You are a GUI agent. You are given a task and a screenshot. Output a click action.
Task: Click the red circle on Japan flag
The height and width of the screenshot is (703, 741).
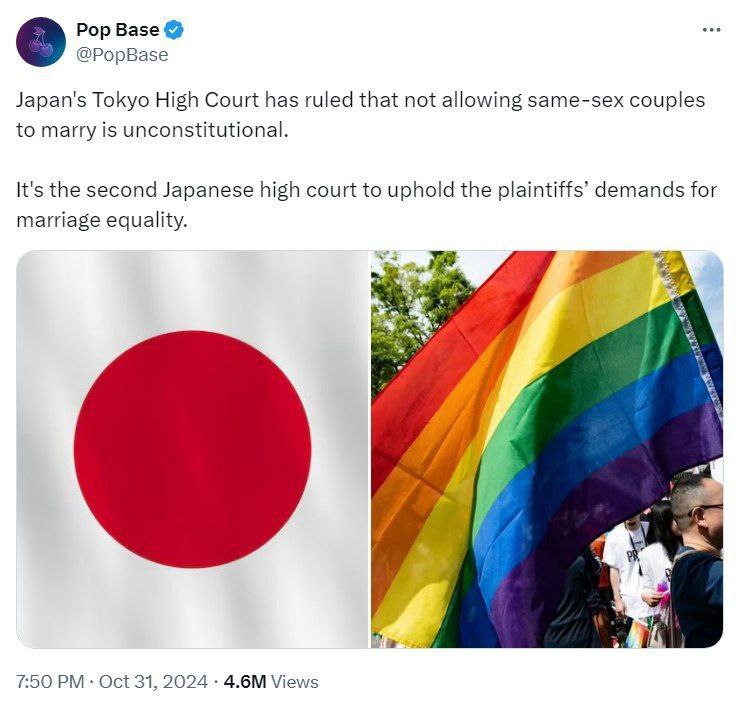[192, 449]
